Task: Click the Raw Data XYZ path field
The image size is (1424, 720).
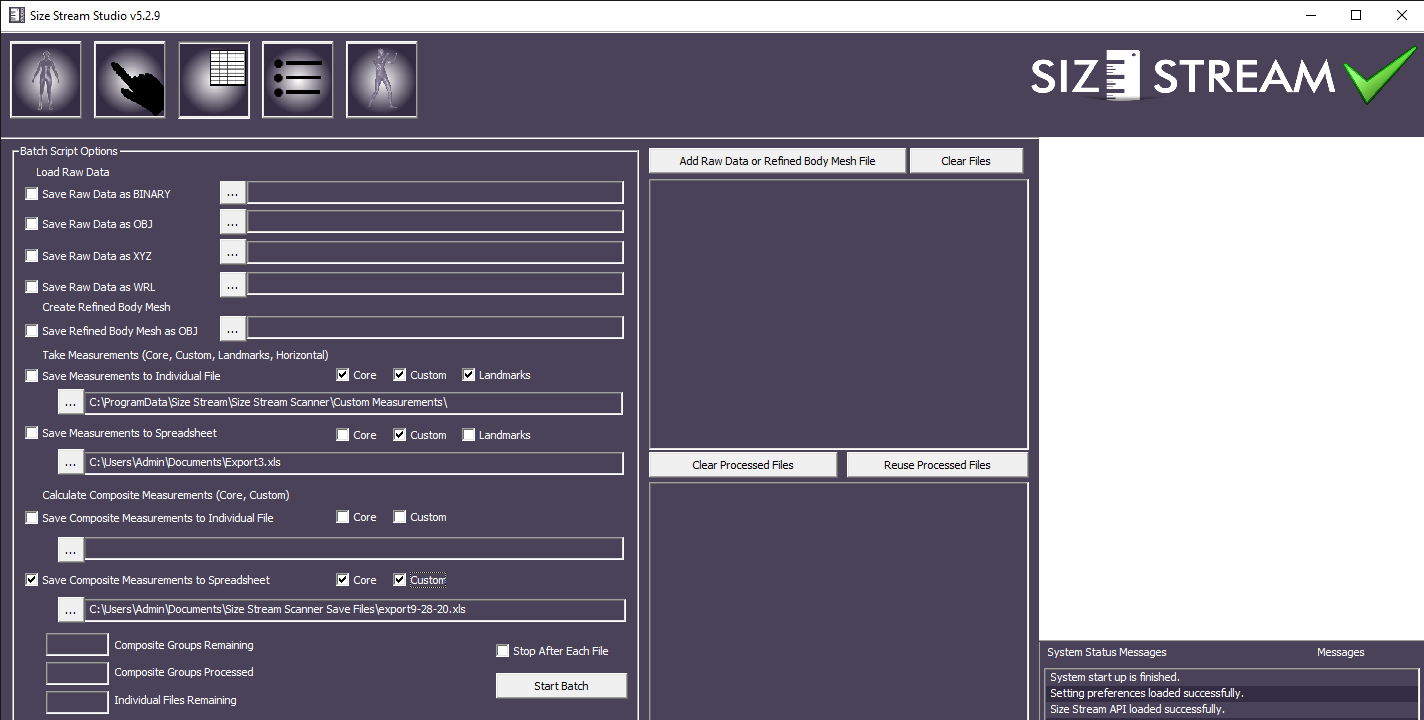Action: [435, 253]
